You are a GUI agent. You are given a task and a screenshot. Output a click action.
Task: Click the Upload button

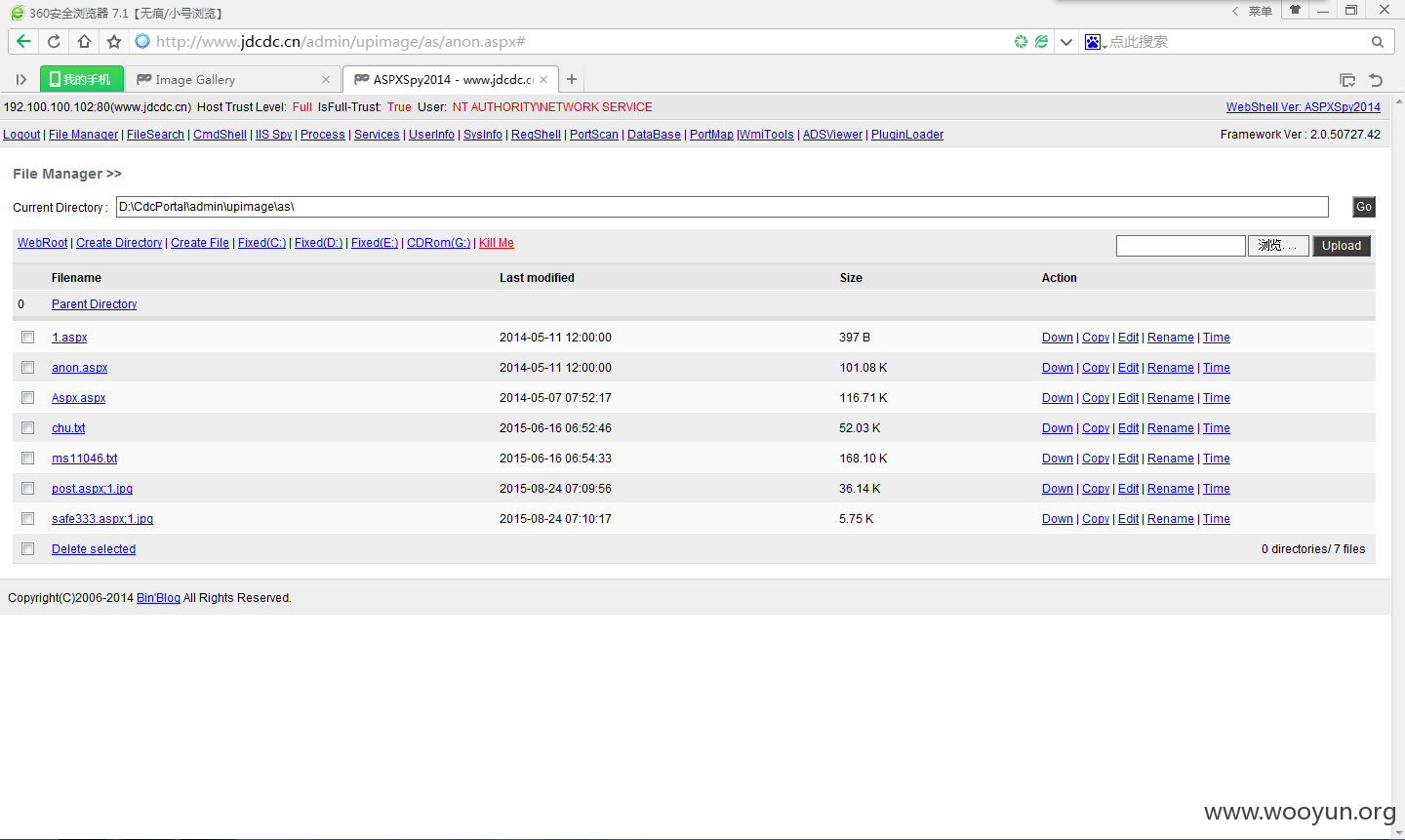[1342, 246]
